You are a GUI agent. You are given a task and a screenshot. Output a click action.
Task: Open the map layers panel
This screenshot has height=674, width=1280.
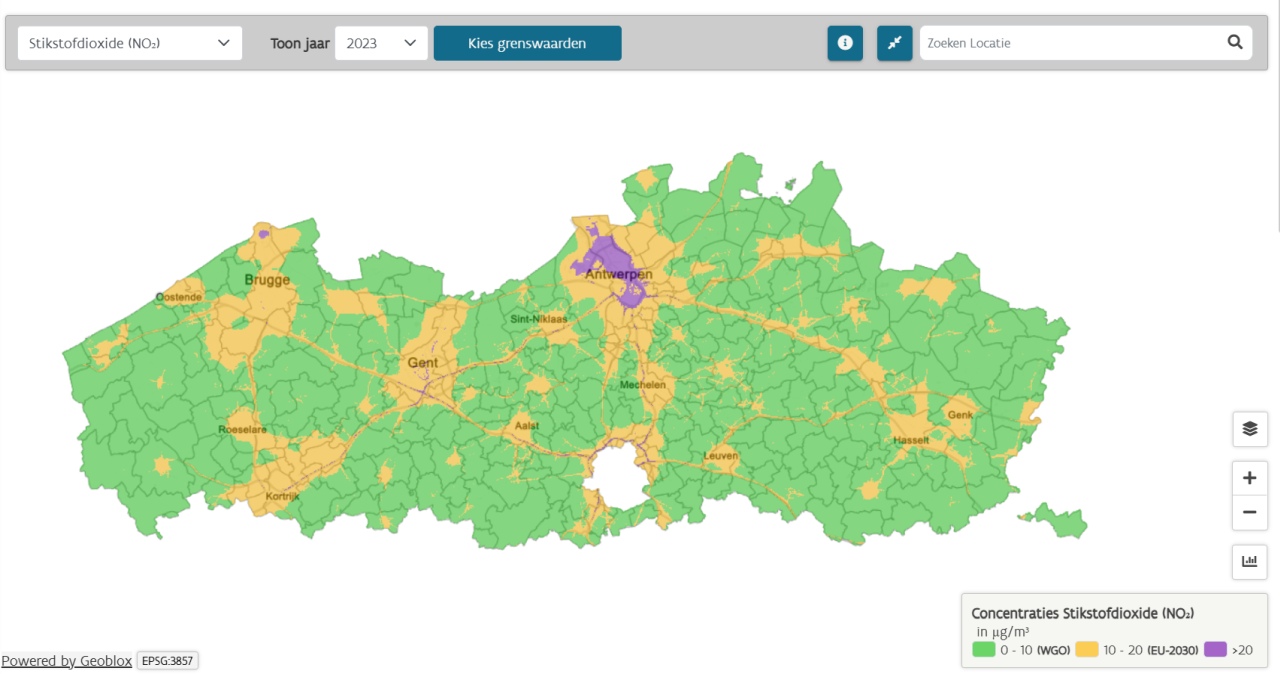tap(1250, 429)
